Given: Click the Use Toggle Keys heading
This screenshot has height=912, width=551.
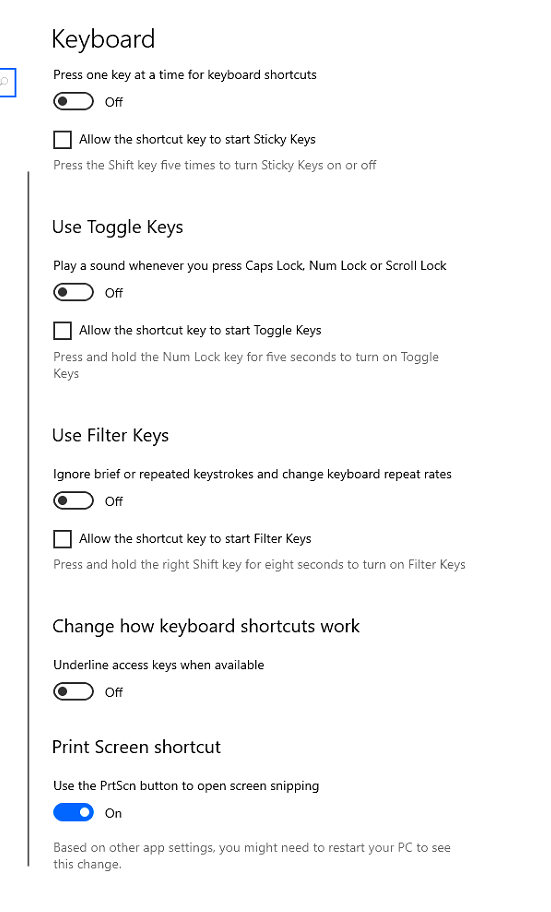Looking at the screenshot, I should [x=118, y=227].
